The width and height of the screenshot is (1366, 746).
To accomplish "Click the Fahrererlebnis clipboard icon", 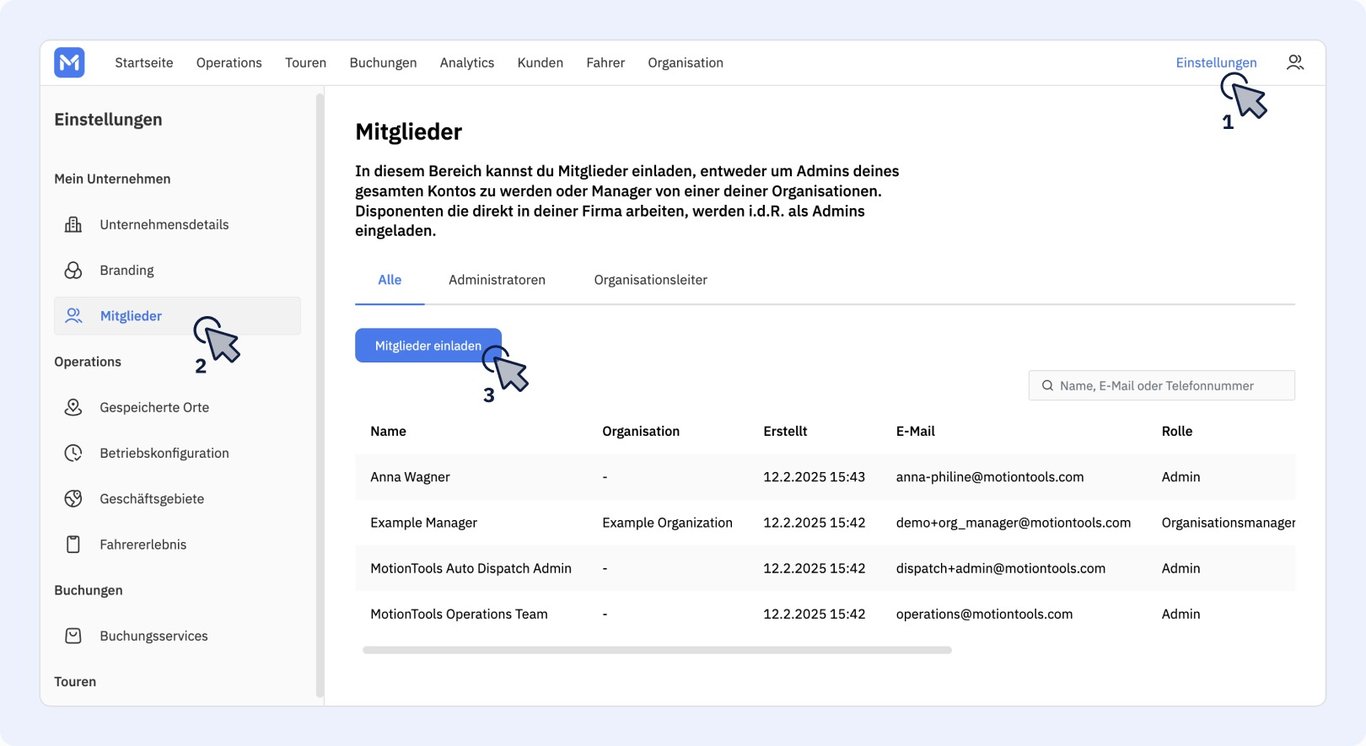I will 73,544.
